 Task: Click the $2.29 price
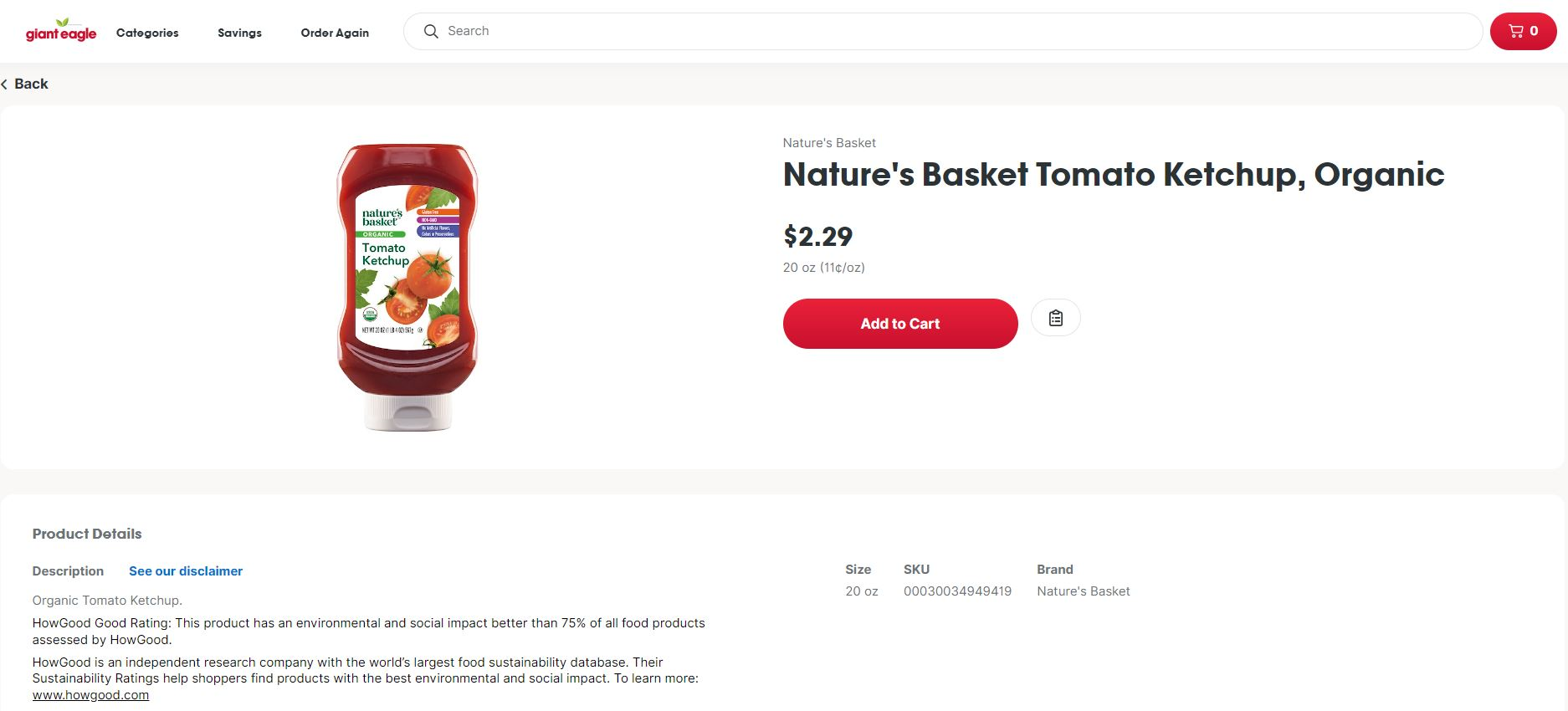[817, 237]
